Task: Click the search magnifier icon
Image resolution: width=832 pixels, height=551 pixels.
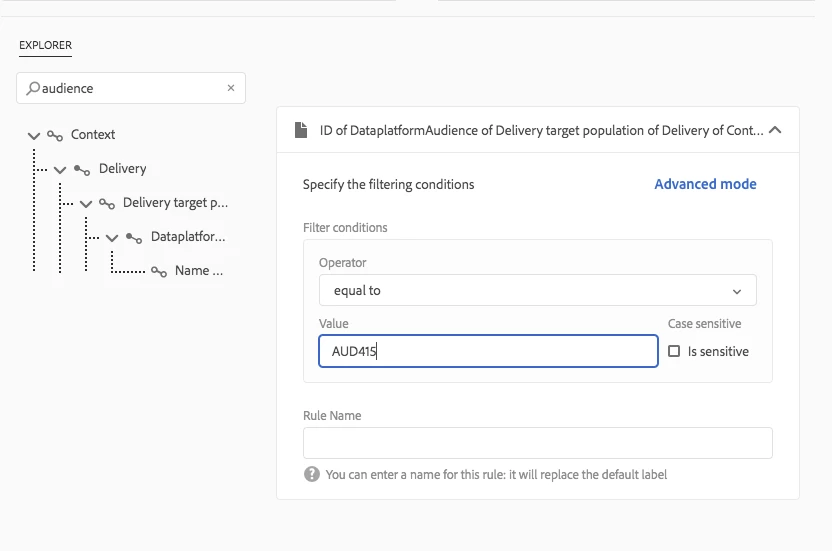Action: point(33,88)
